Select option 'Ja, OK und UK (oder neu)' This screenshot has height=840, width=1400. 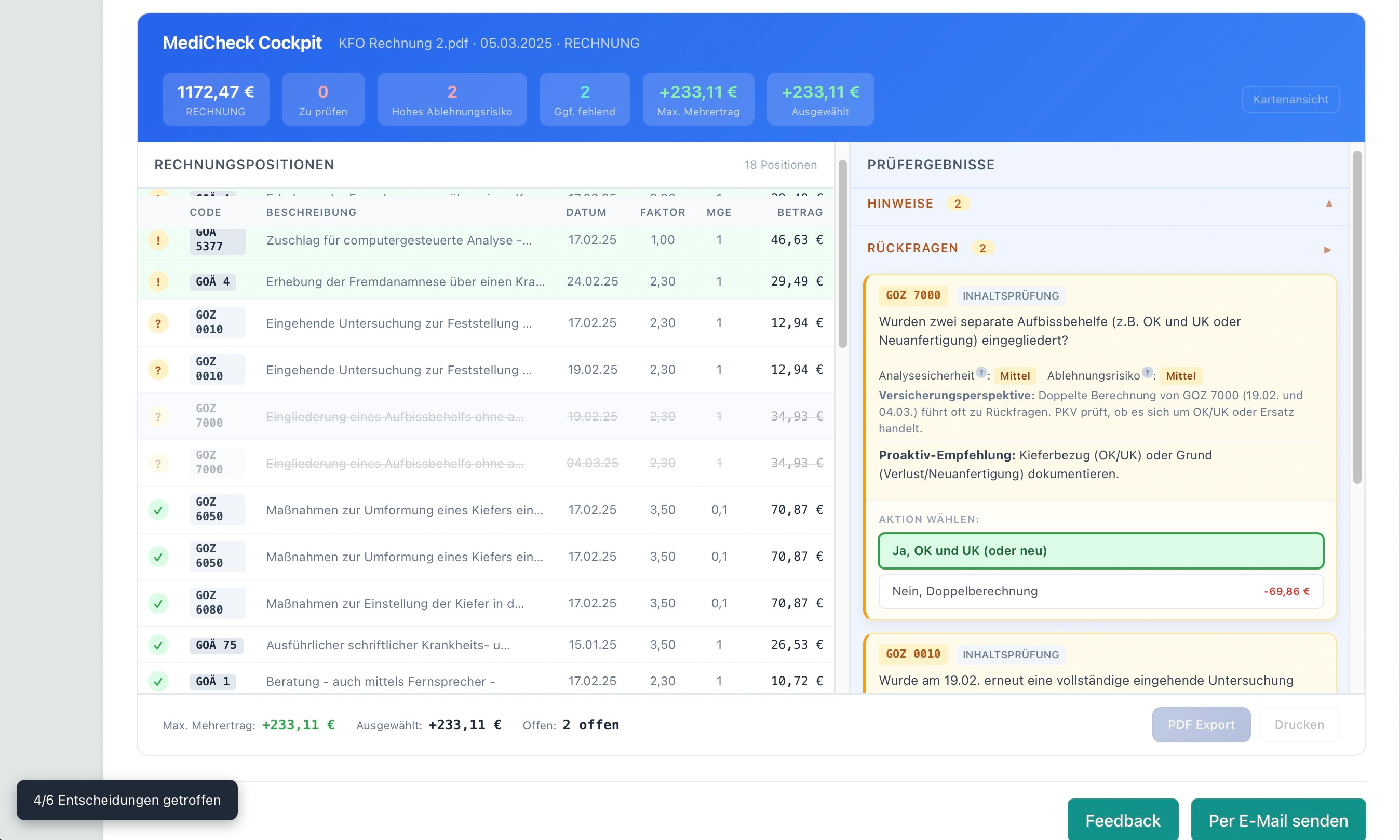(1100, 551)
